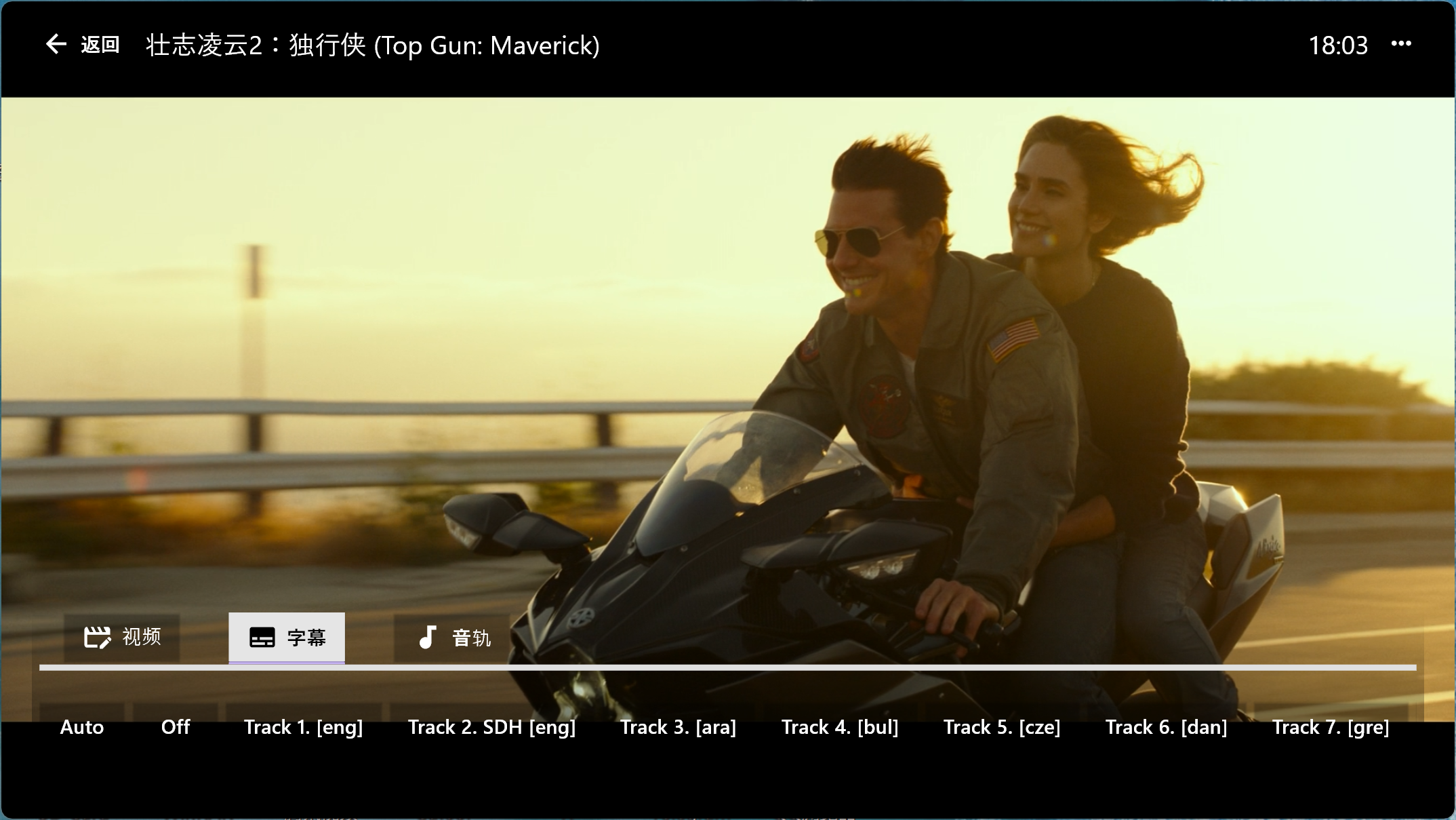Pick Greek subtitle Track 7. [gre]
1456x820 pixels.
click(x=1330, y=727)
